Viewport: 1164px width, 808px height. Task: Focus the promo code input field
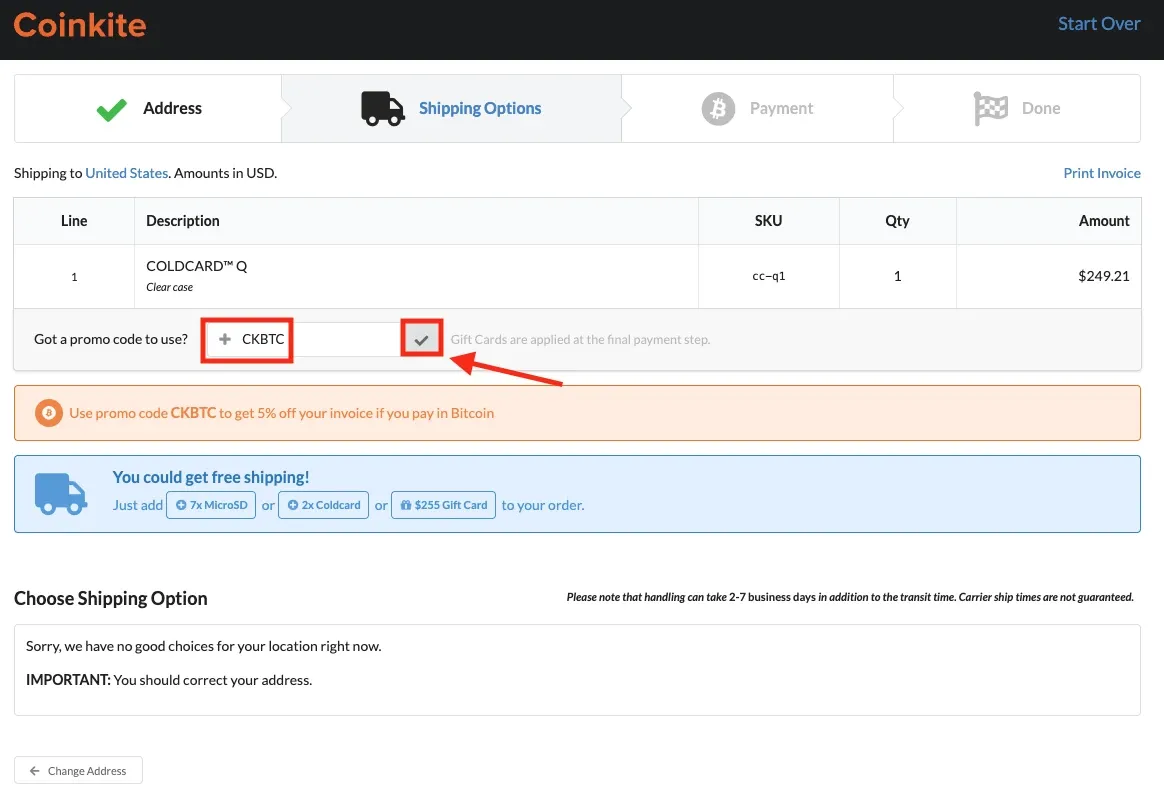304,339
